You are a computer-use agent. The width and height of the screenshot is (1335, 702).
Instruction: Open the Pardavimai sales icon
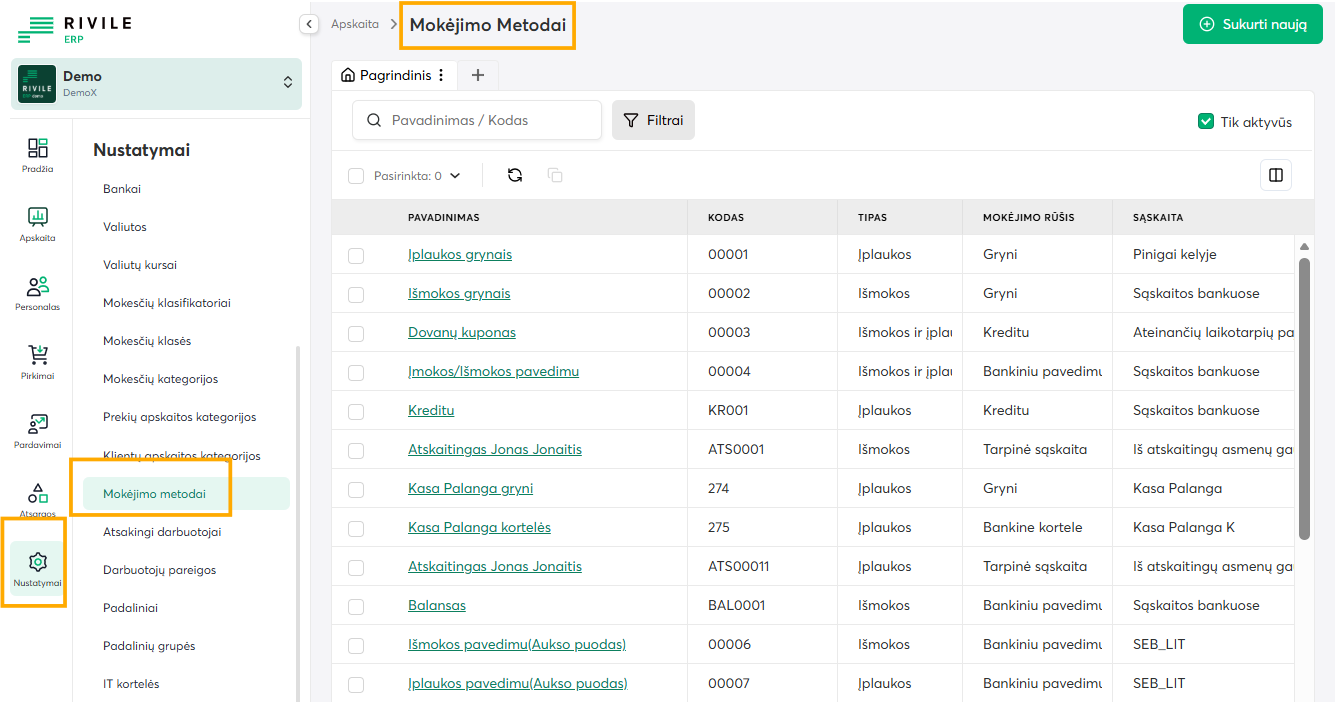pyautogui.click(x=38, y=431)
